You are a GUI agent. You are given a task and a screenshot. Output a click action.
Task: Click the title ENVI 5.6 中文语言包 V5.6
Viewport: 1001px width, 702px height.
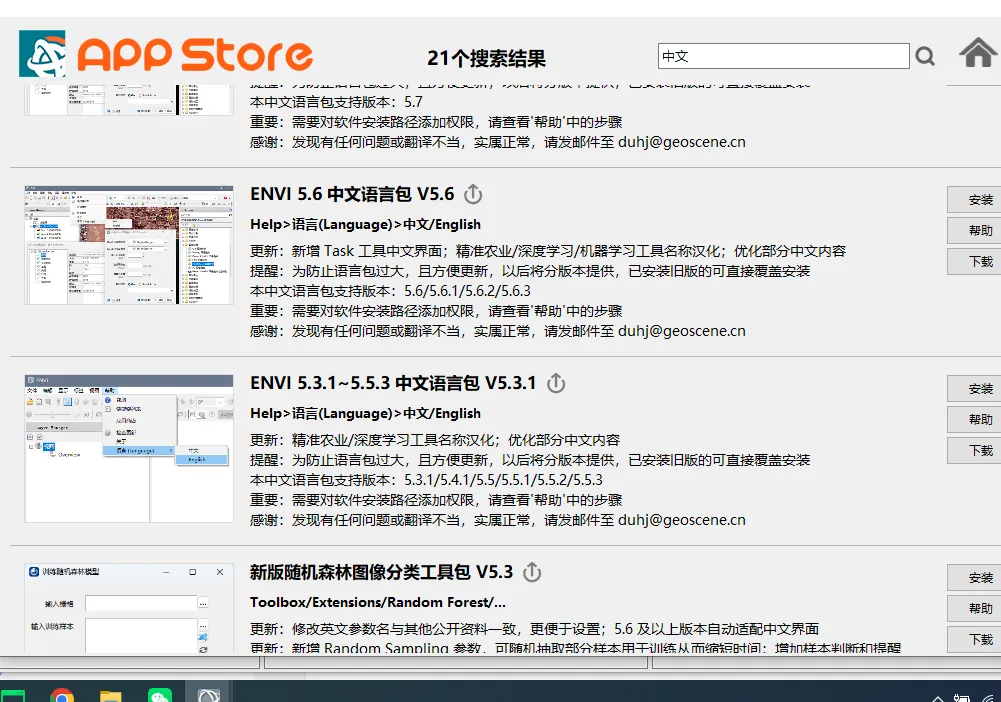coord(352,194)
